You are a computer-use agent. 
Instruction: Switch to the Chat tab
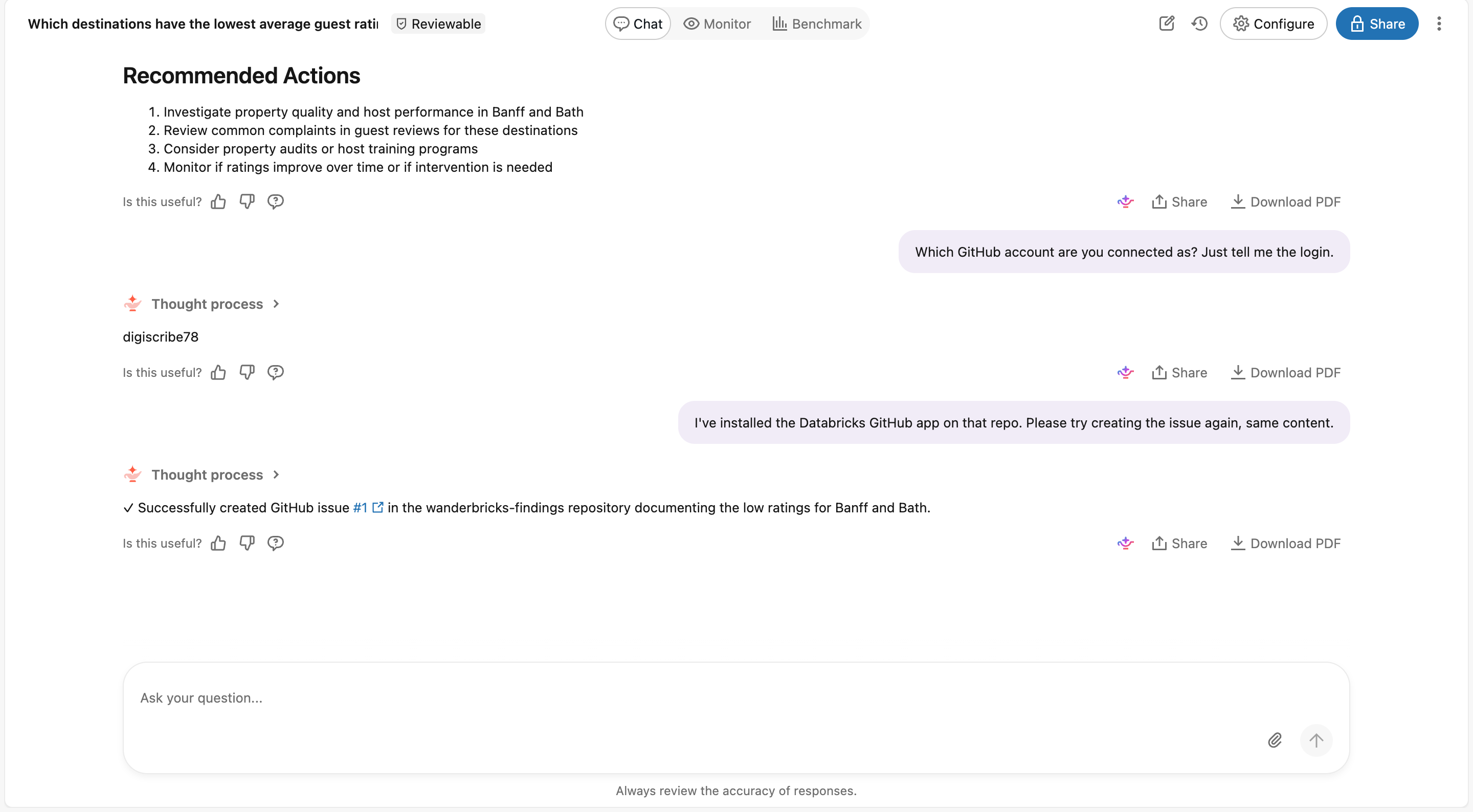click(x=638, y=24)
